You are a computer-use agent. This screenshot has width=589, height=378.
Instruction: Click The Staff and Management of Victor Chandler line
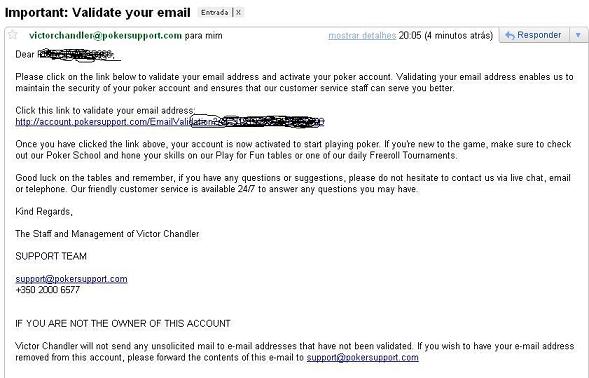tap(107, 234)
